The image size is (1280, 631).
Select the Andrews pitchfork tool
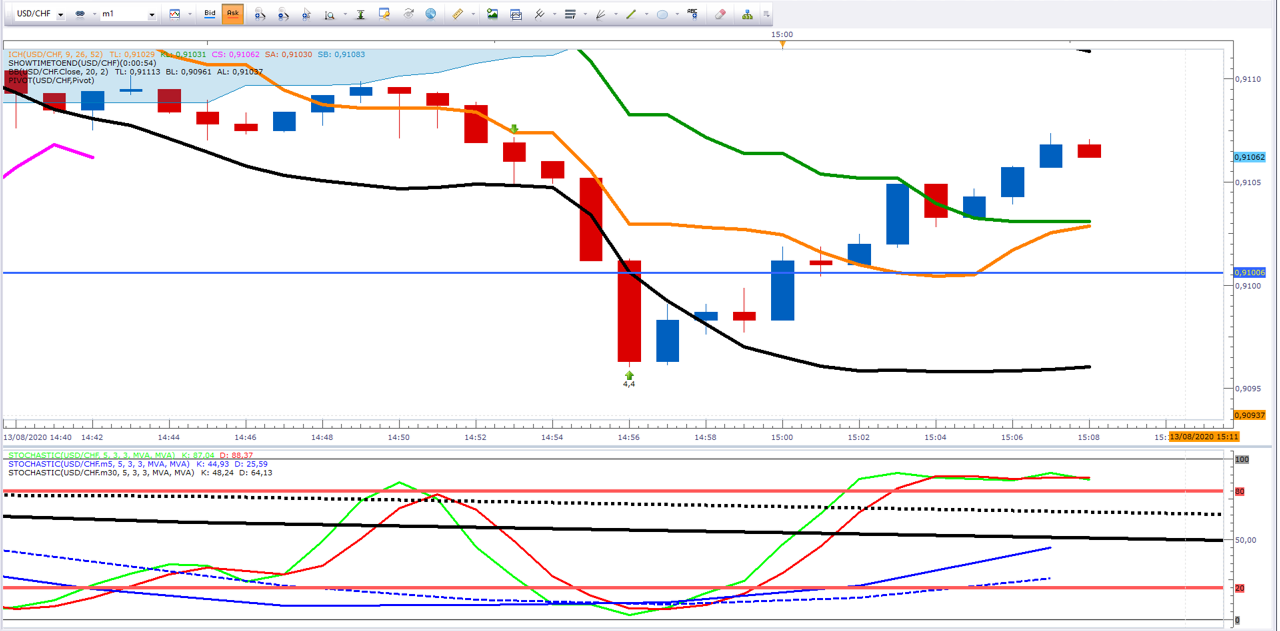[x=540, y=14]
